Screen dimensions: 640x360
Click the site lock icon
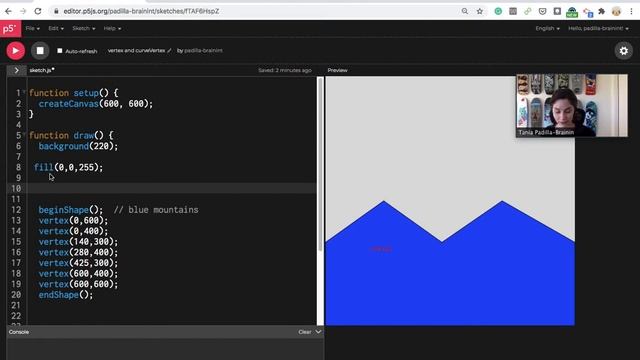[x=56, y=11]
